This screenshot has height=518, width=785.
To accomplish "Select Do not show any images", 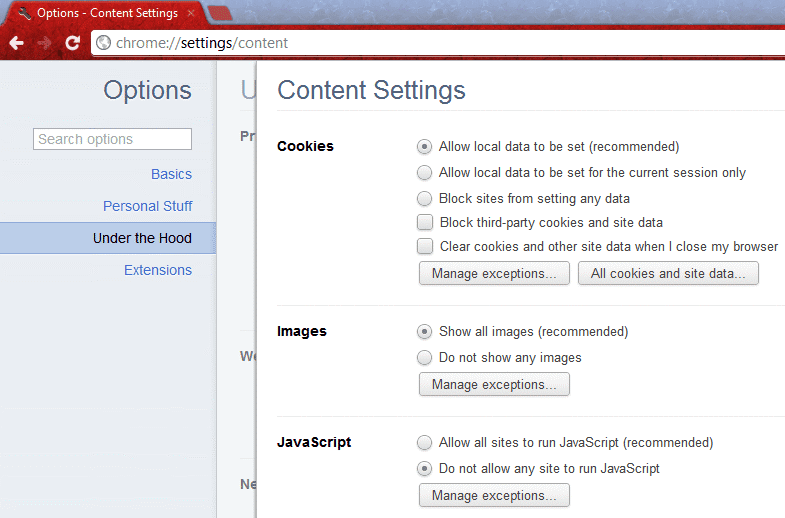I will coord(424,357).
